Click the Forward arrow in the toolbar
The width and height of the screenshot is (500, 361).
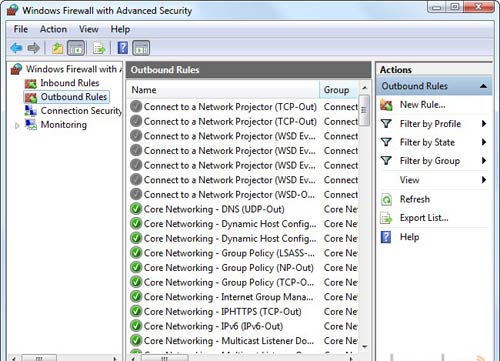point(33,48)
